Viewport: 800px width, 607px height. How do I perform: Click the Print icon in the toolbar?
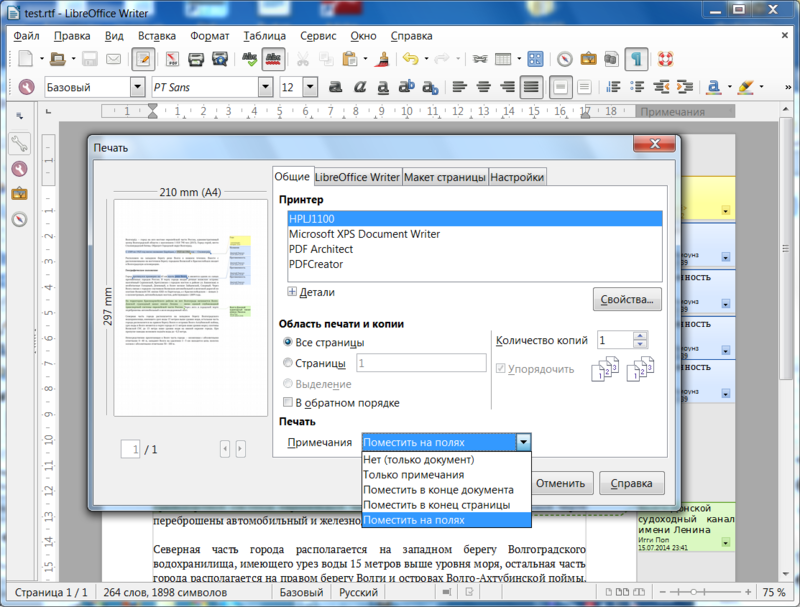point(197,60)
